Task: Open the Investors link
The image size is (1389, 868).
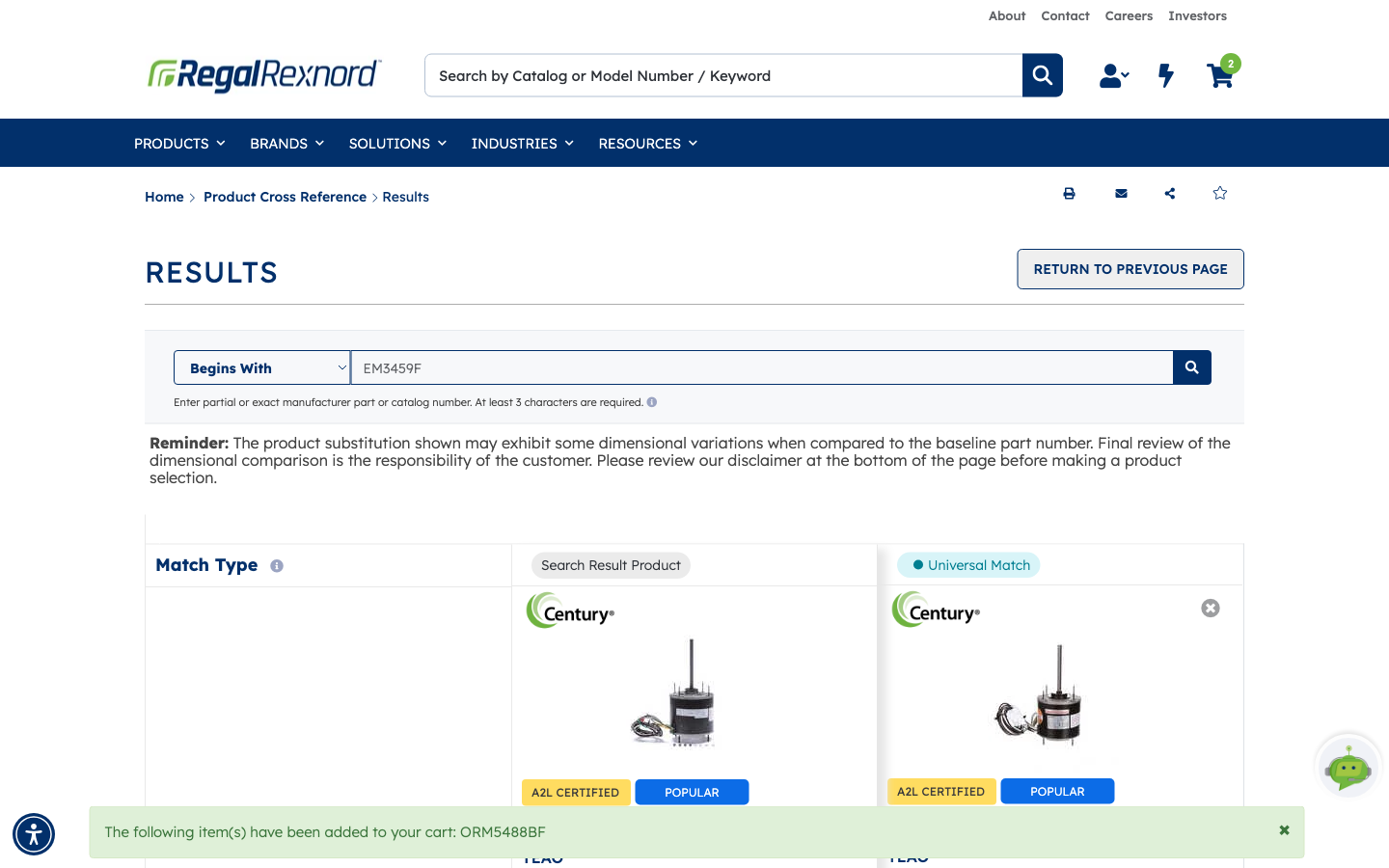Action: [1197, 16]
